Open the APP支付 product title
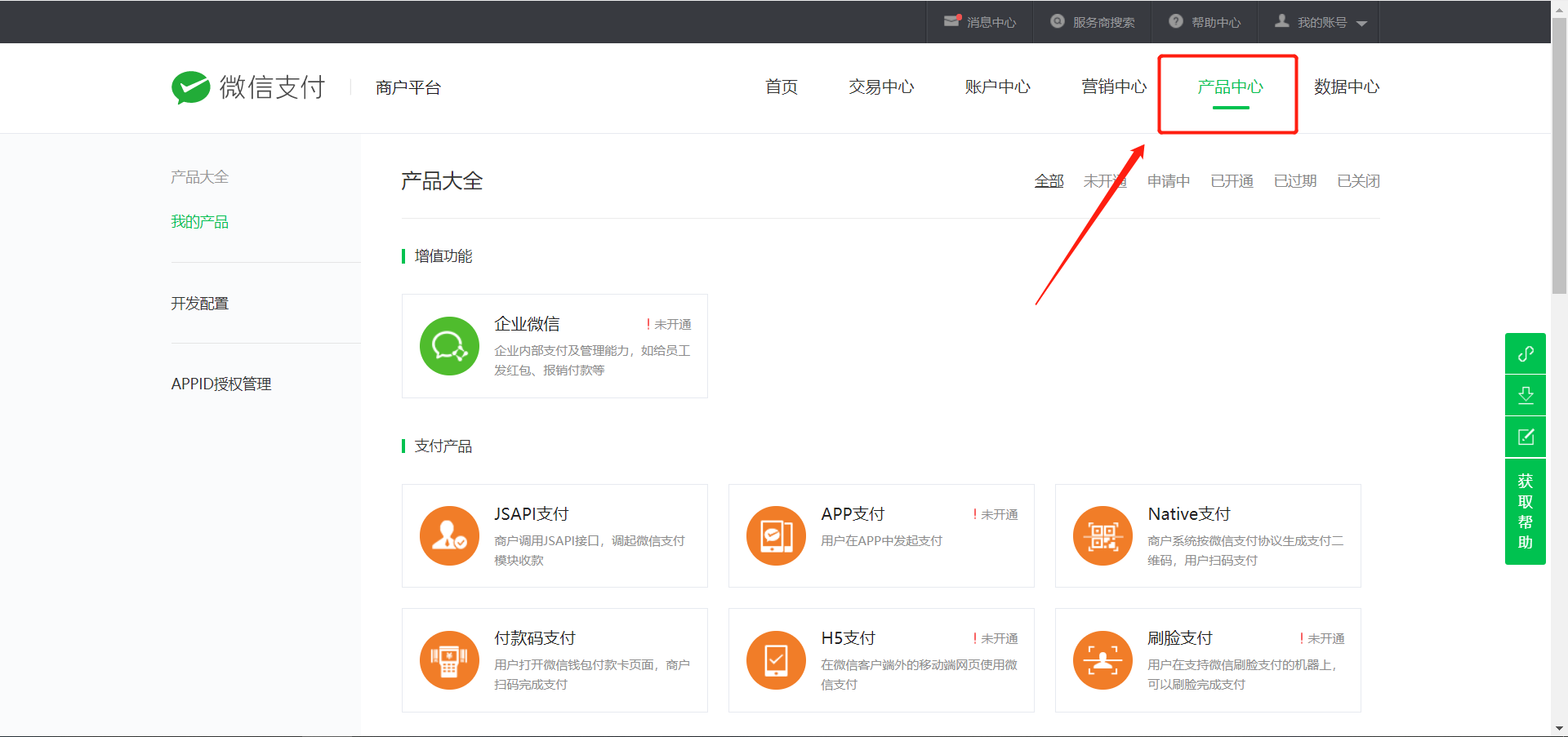This screenshot has height=737, width=1568. 853,514
